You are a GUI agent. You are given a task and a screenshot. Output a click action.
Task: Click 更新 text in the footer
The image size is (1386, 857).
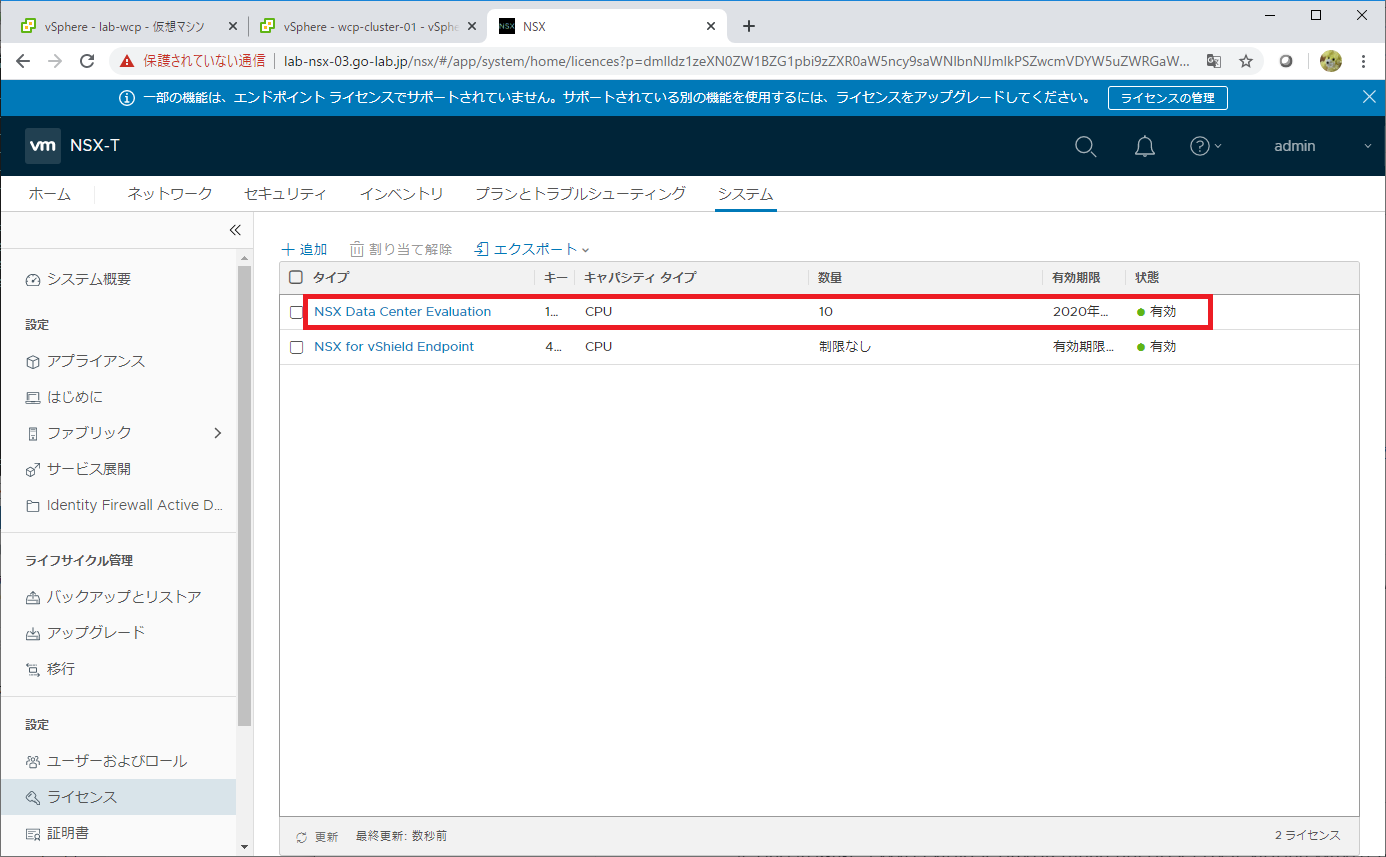point(326,836)
